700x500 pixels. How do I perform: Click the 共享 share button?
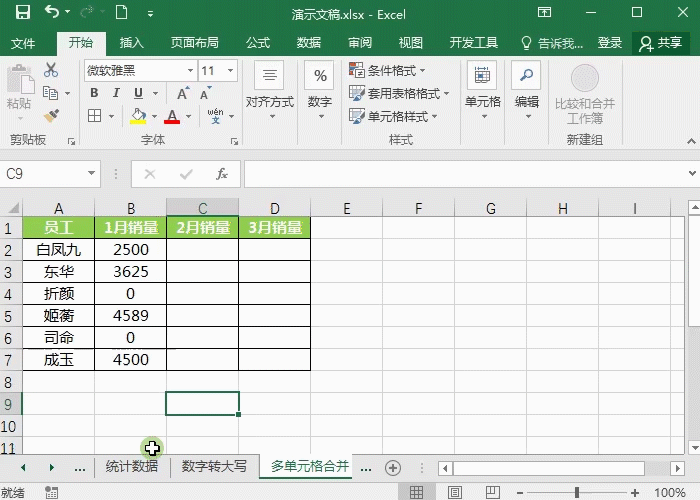661,43
